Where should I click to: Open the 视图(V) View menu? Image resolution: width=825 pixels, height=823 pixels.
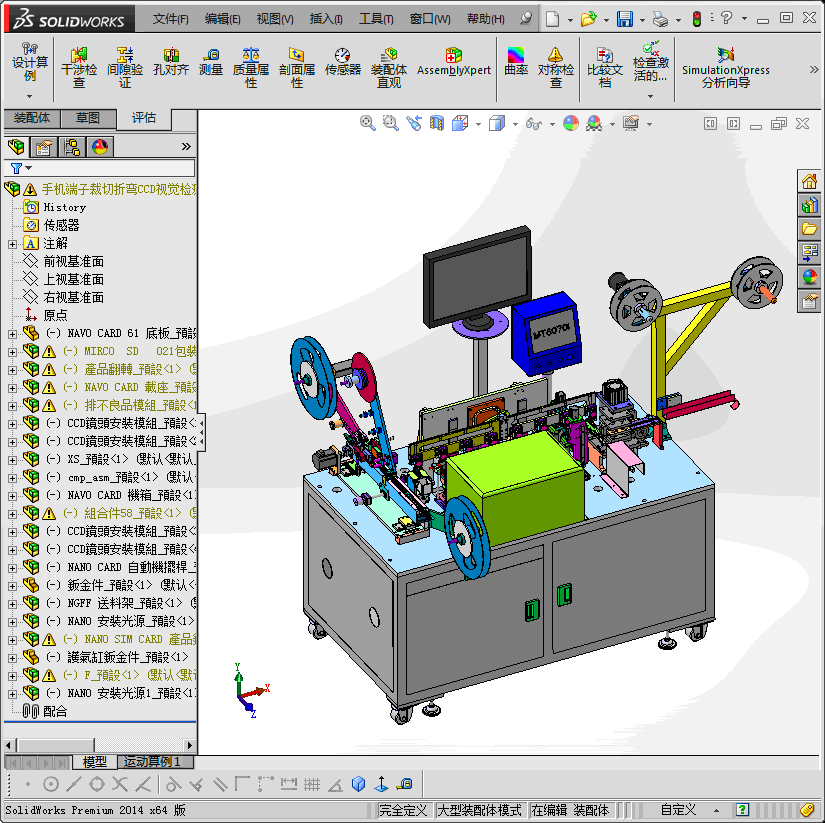275,19
